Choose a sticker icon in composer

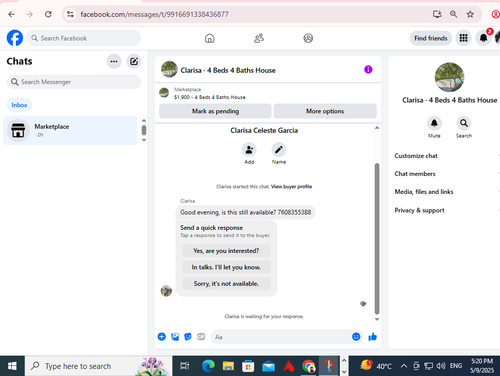[188, 337]
